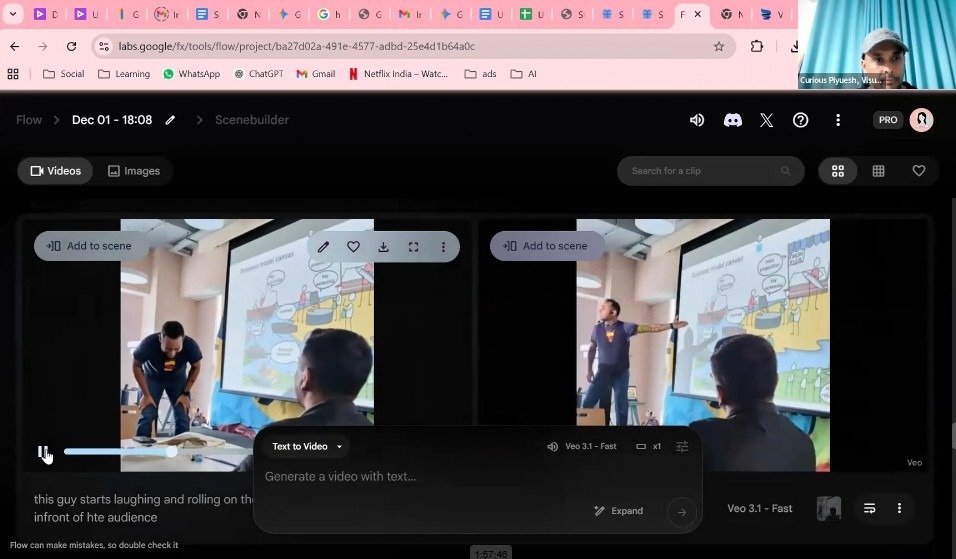Click the PRO plan badge
The width and height of the screenshot is (956, 559).
888,120
